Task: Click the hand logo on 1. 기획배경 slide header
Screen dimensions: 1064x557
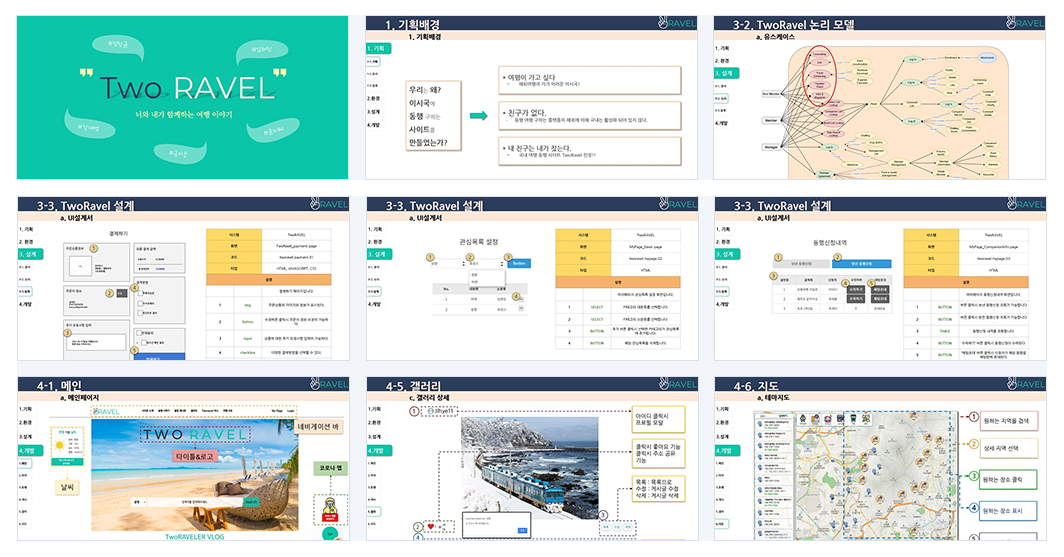Action: (x=663, y=22)
